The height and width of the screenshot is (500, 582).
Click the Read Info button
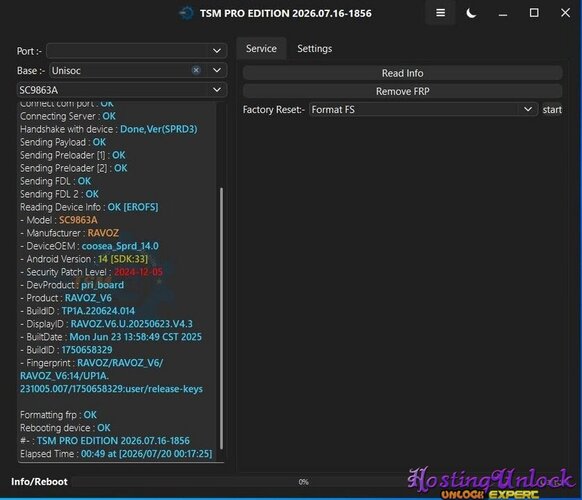[402, 73]
